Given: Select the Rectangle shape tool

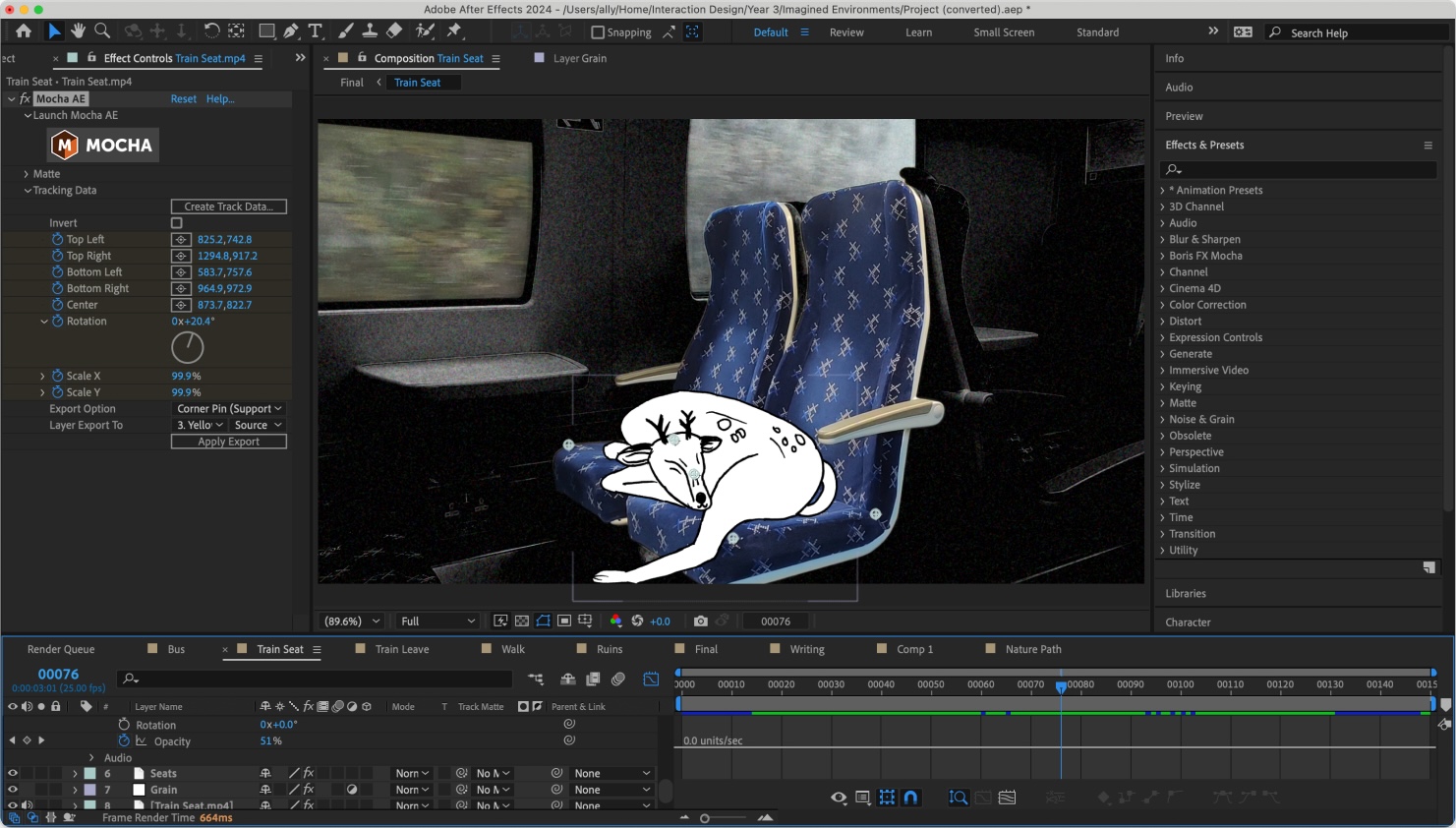Looking at the screenshot, I should point(266,31).
